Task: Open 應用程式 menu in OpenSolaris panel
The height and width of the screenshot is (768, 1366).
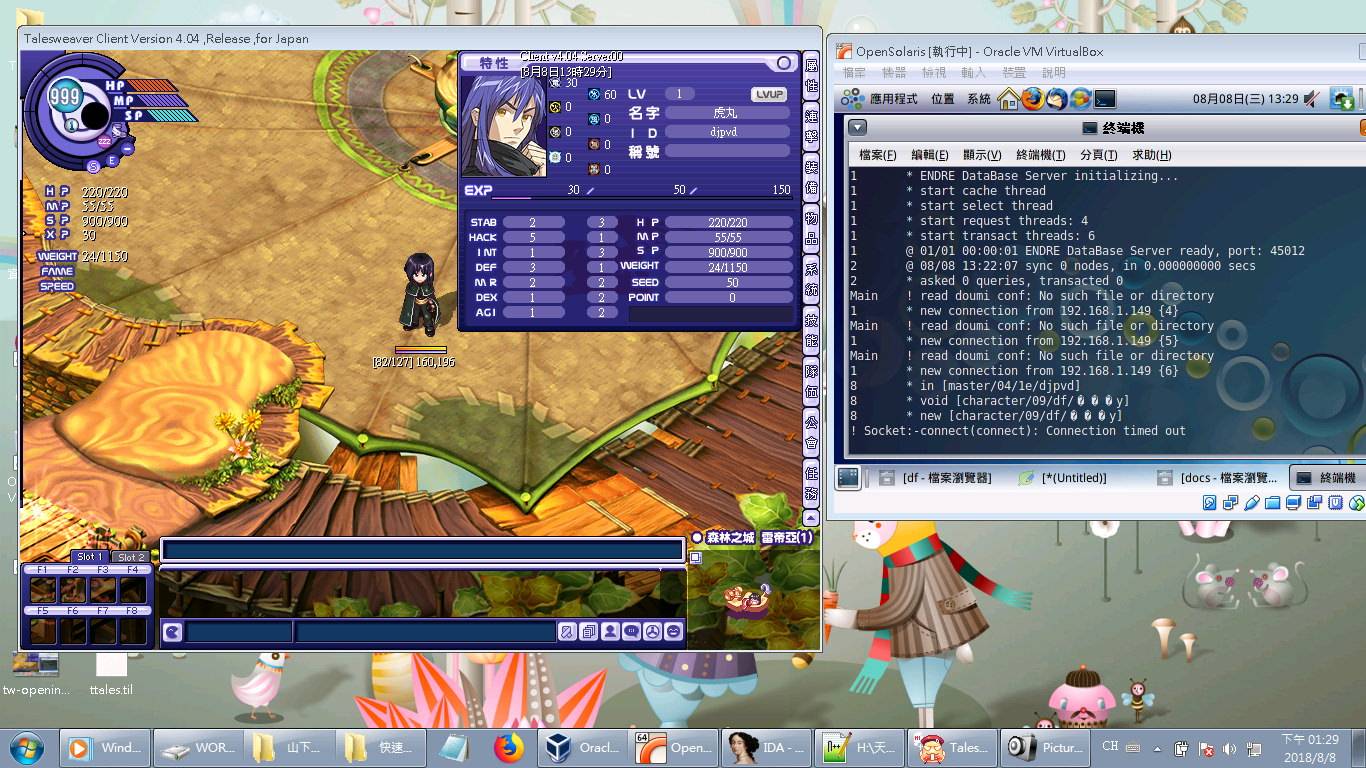Action: (893, 99)
